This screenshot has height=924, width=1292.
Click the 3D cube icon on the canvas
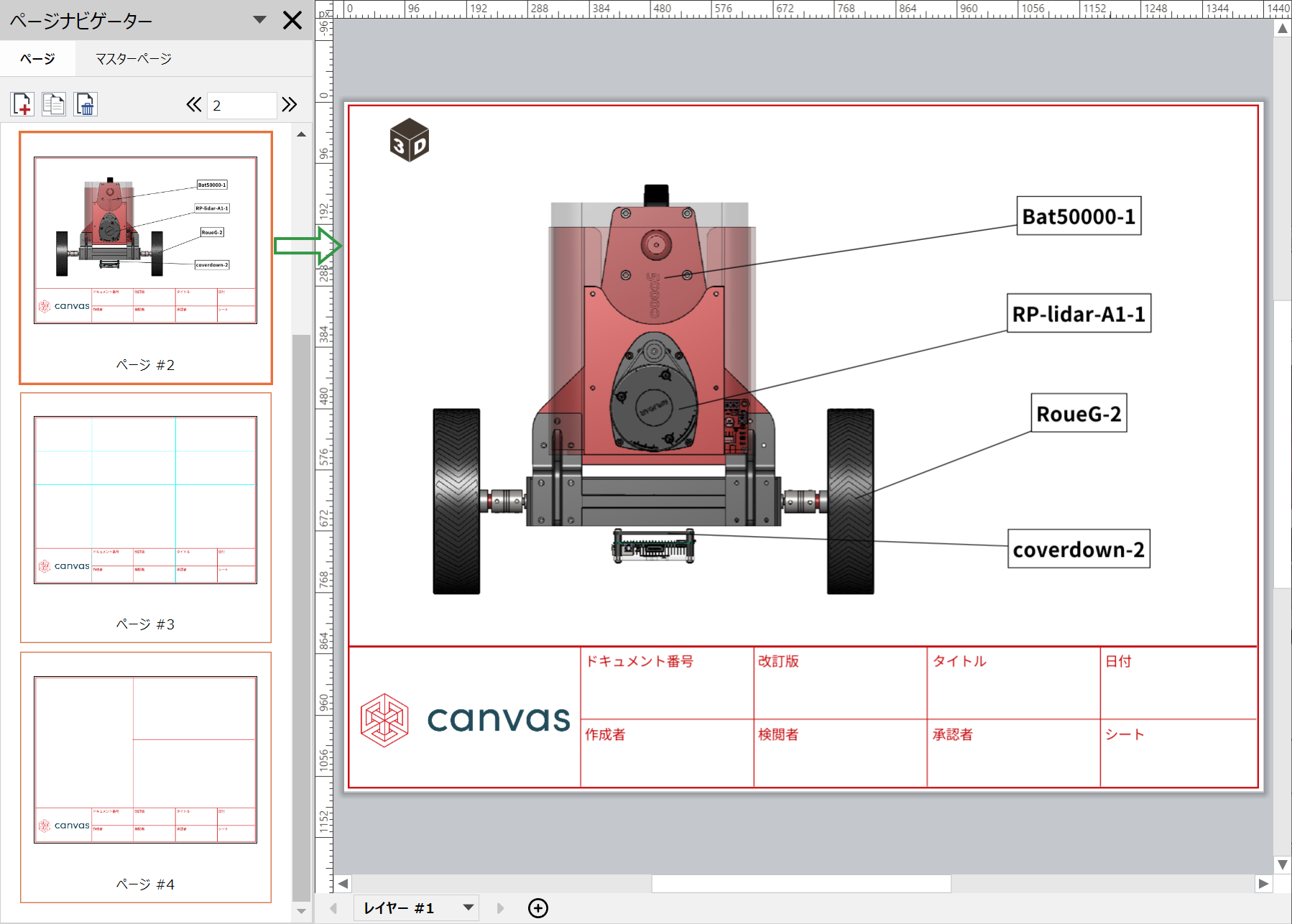click(409, 140)
